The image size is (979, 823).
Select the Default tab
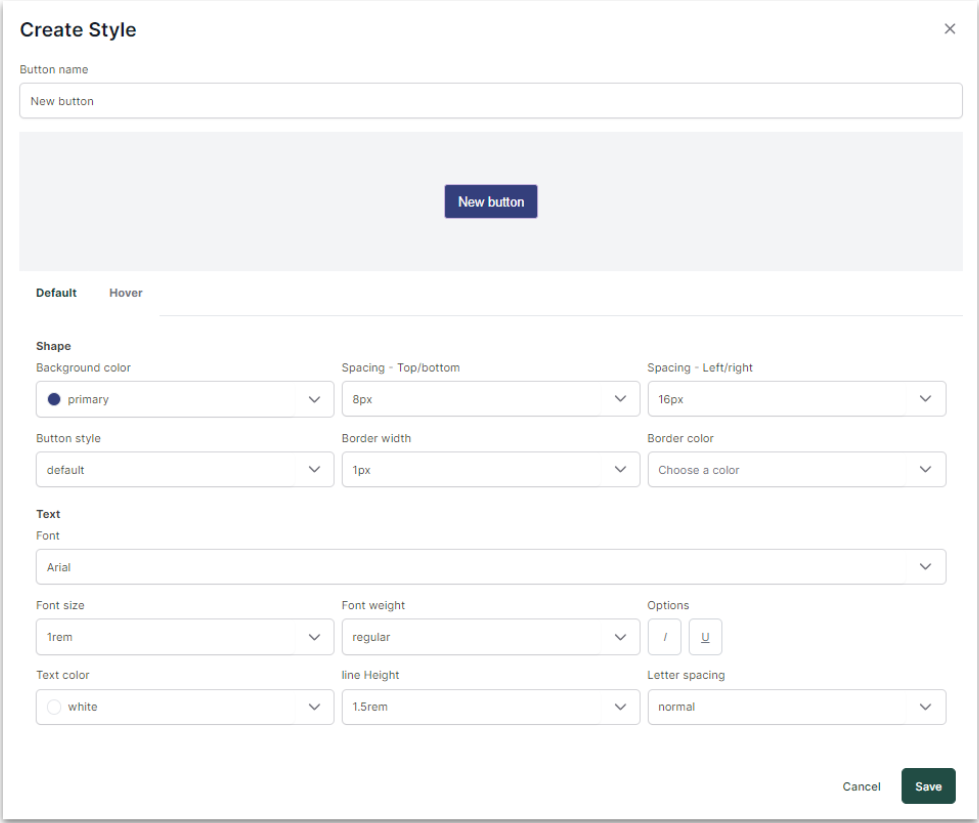56,293
